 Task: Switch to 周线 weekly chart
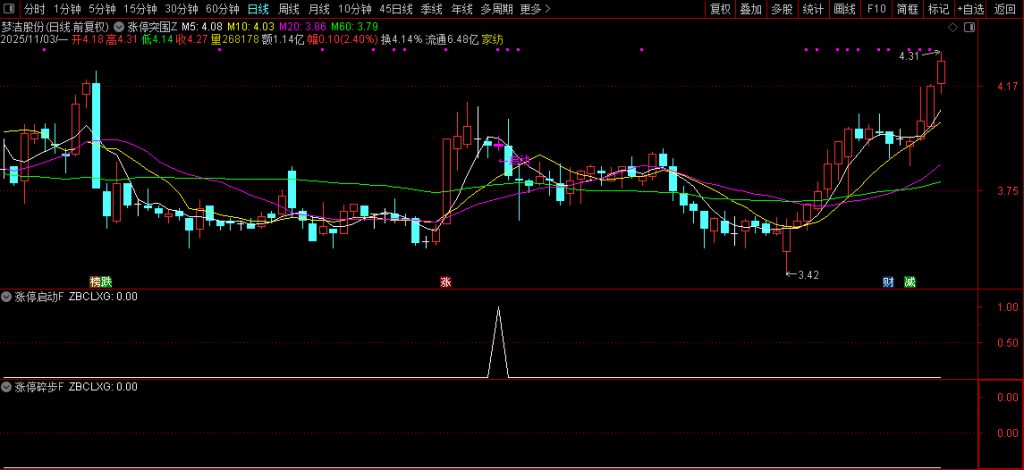(289, 9)
